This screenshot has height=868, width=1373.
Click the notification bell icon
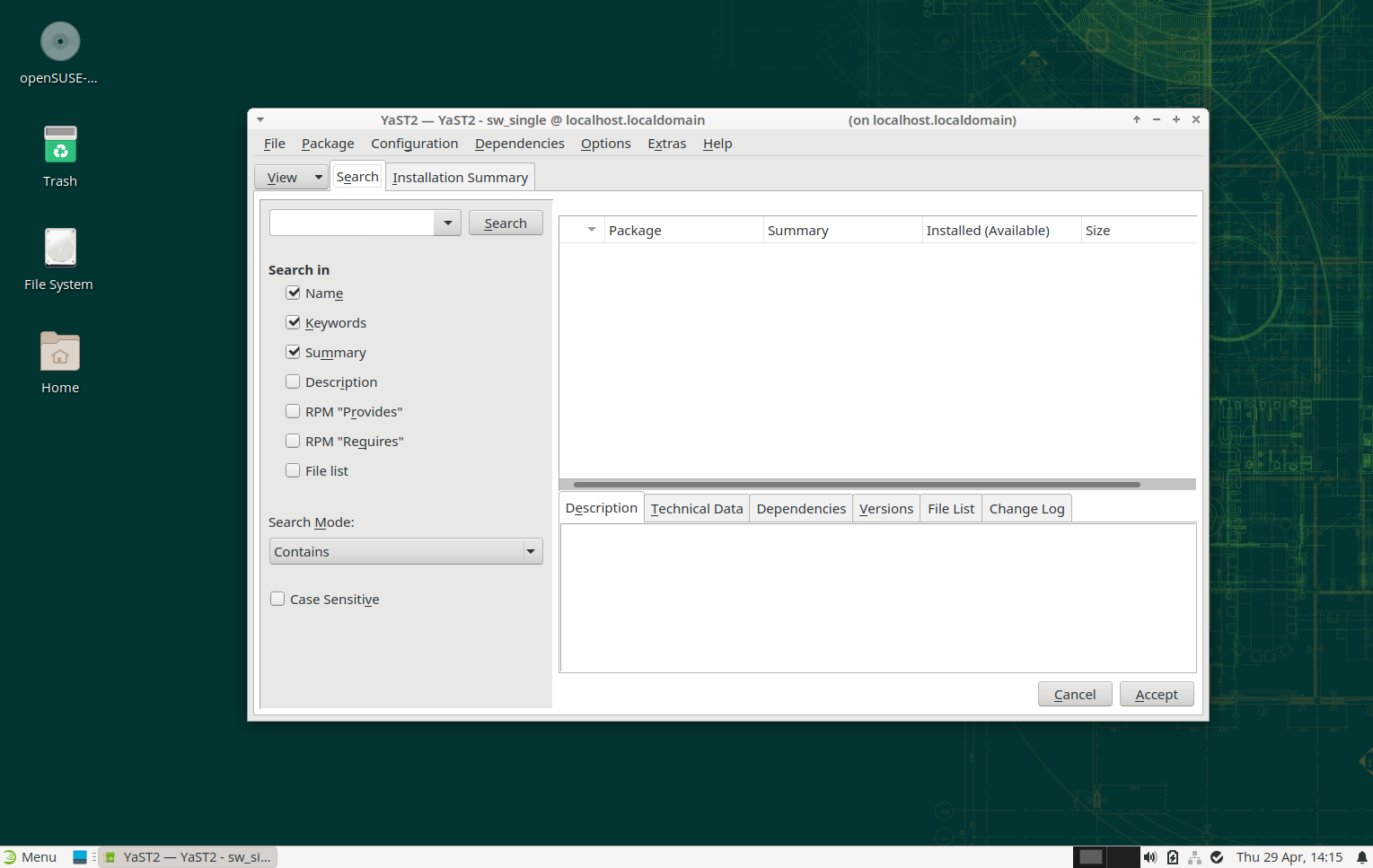(1362, 857)
